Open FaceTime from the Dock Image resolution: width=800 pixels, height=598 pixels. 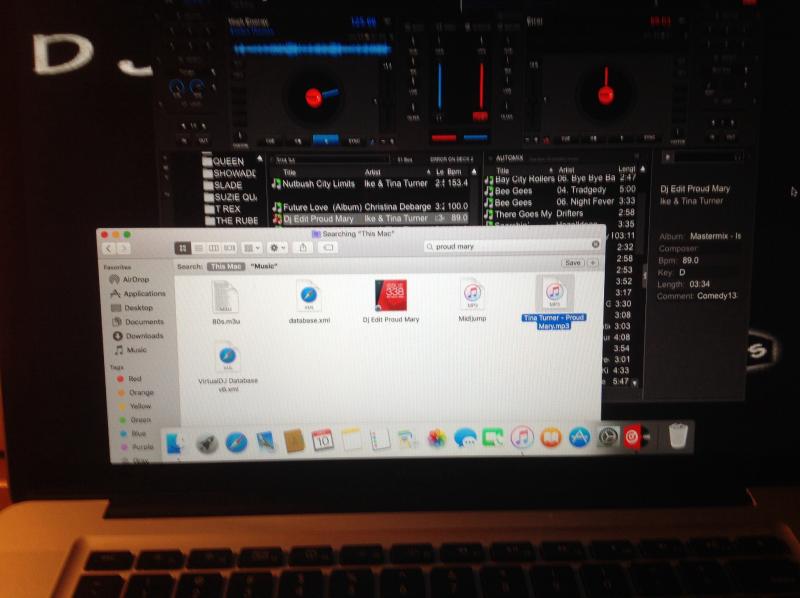pyautogui.click(x=493, y=438)
